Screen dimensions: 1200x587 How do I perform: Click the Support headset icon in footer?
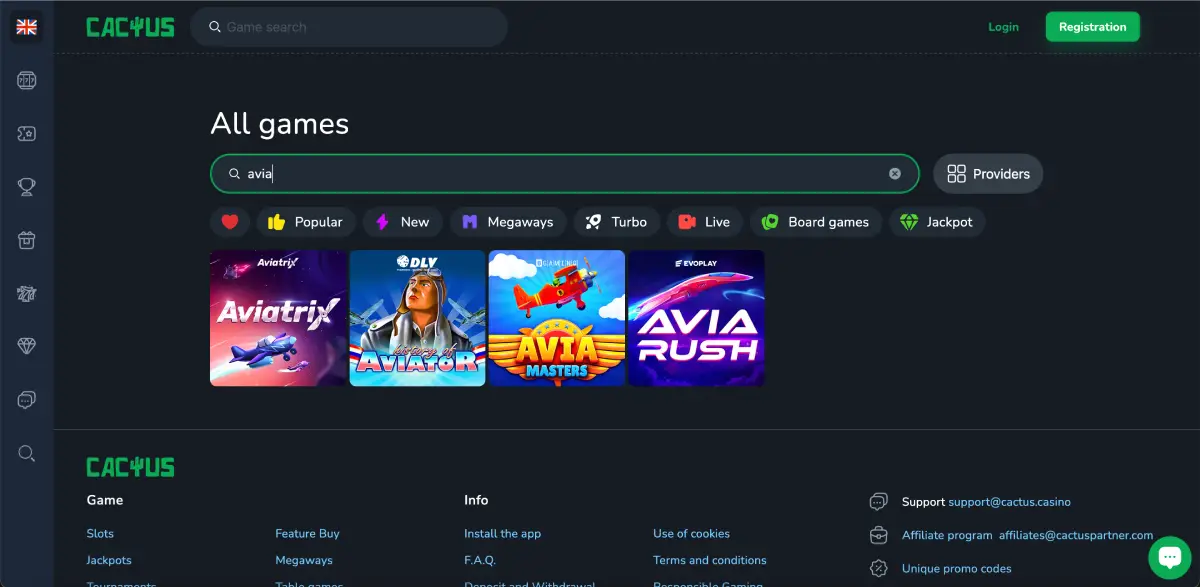pyautogui.click(x=879, y=501)
